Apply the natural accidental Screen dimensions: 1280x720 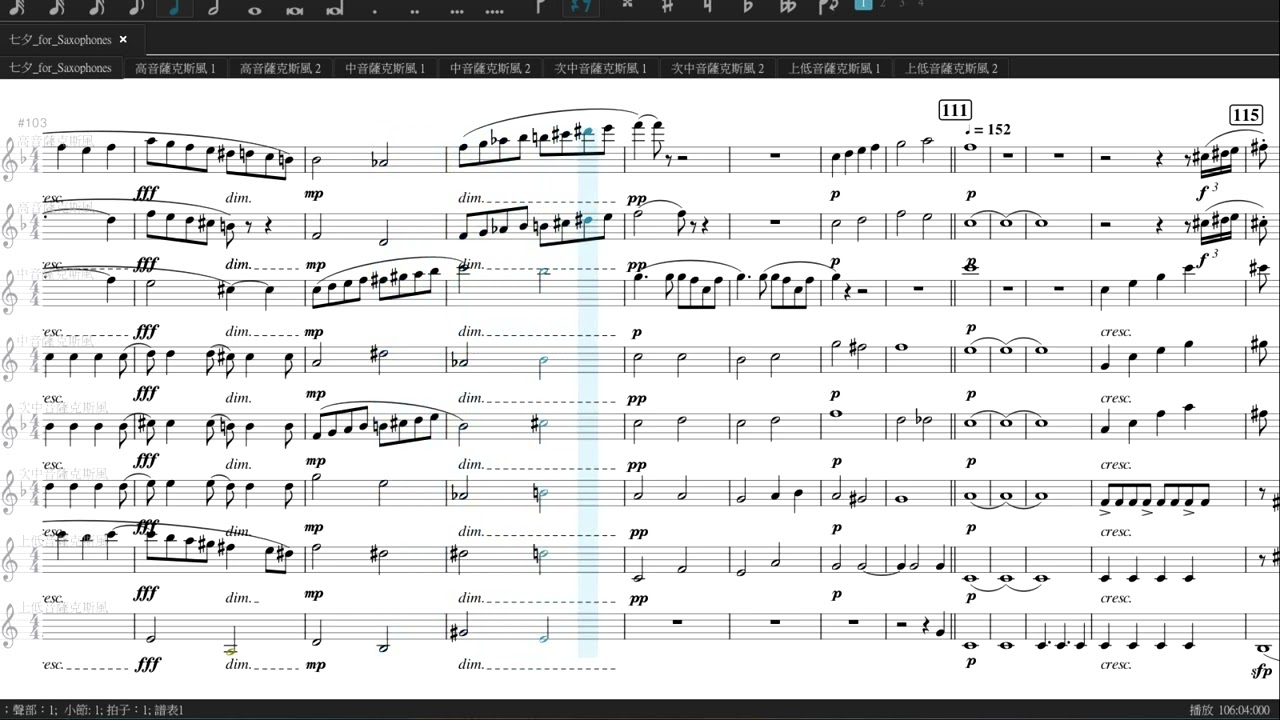pos(708,6)
